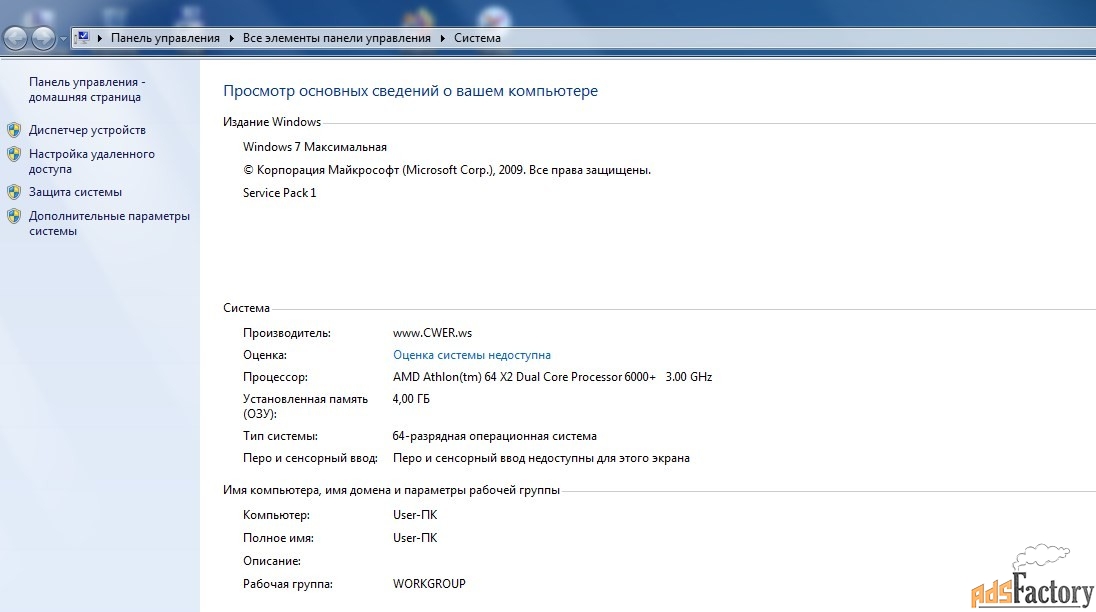The height and width of the screenshot is (612, 1096).
Task: Click the heading Просмотр основных сведений о вашем компьютере
Action: coord(410,91)
